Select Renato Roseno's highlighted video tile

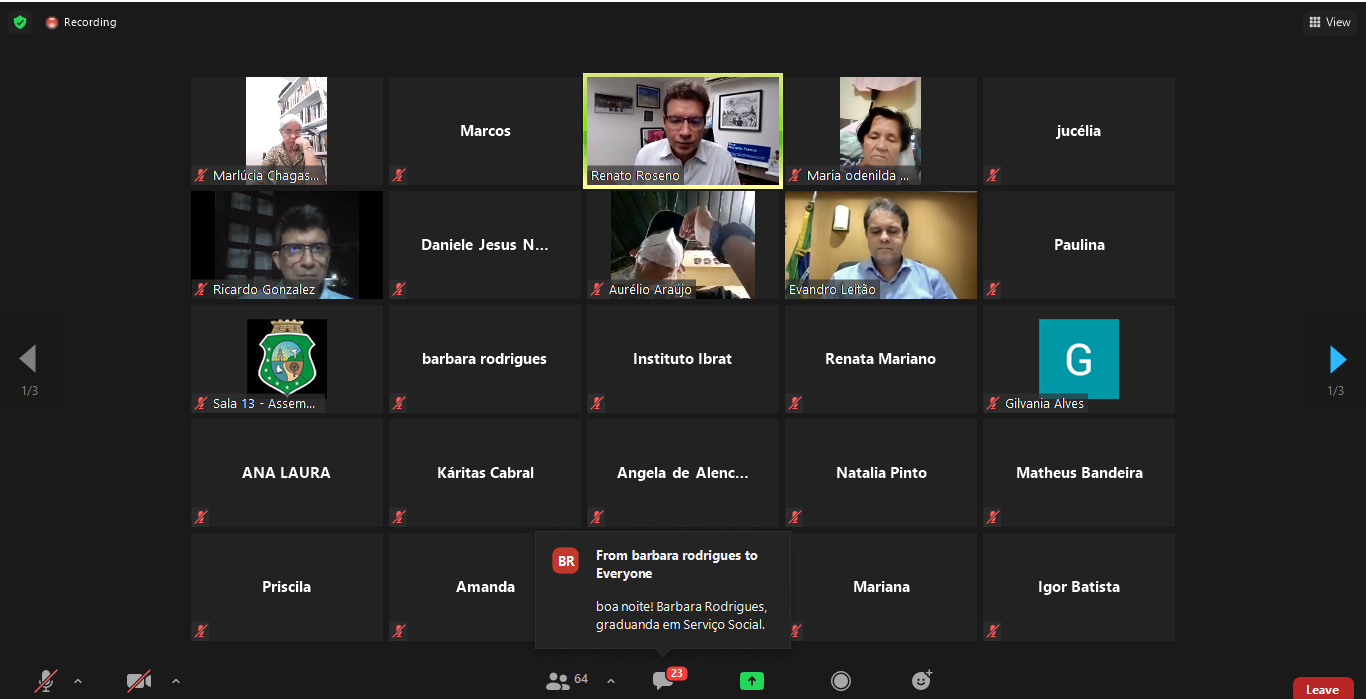point(683,130)
